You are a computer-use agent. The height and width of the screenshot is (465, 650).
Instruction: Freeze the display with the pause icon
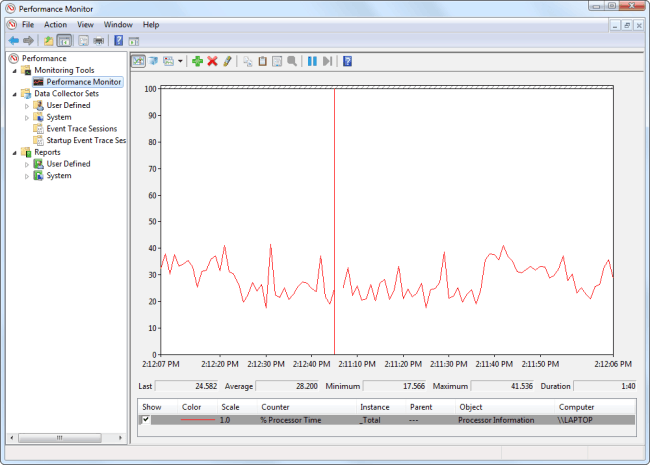click(x=312, y=61)
